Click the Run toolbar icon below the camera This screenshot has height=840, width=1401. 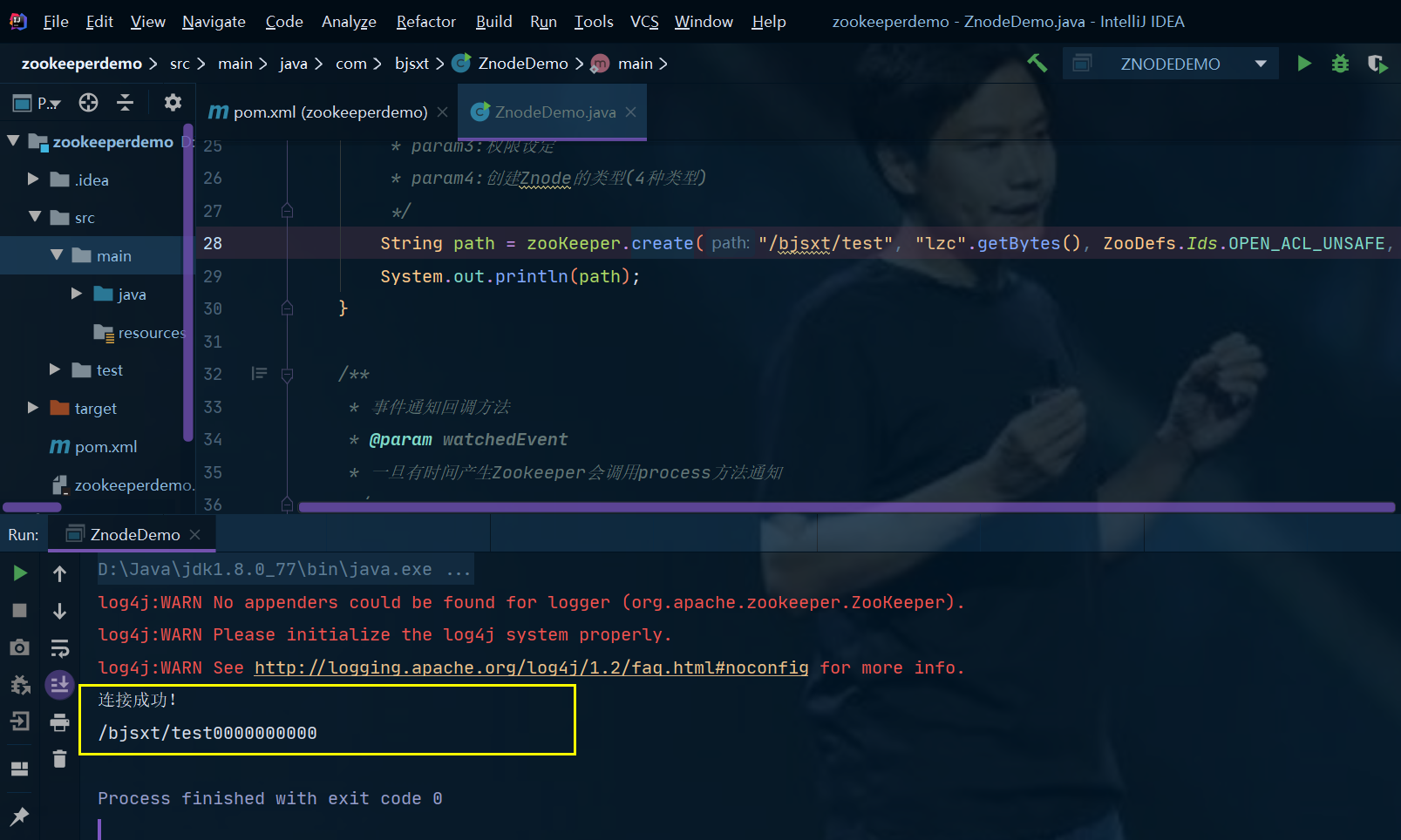pos(20,685)
